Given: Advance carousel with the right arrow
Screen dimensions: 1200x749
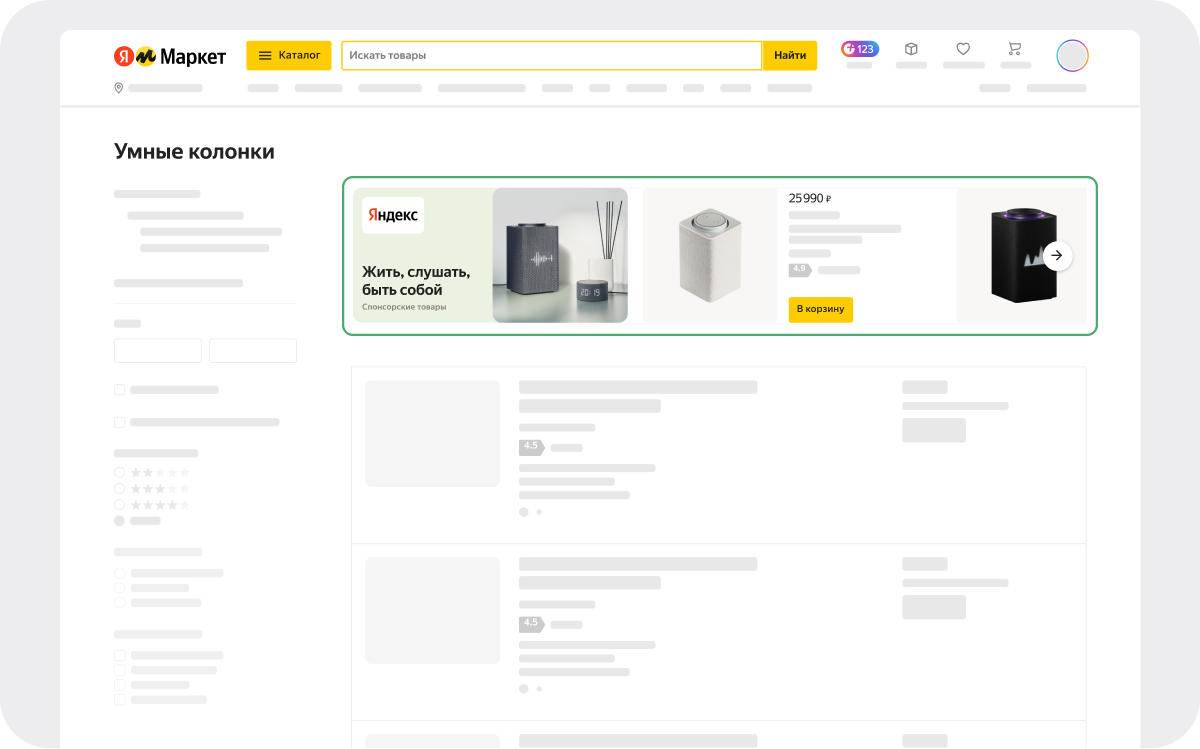Looking at the screenshot, I should coord(1058,256).
